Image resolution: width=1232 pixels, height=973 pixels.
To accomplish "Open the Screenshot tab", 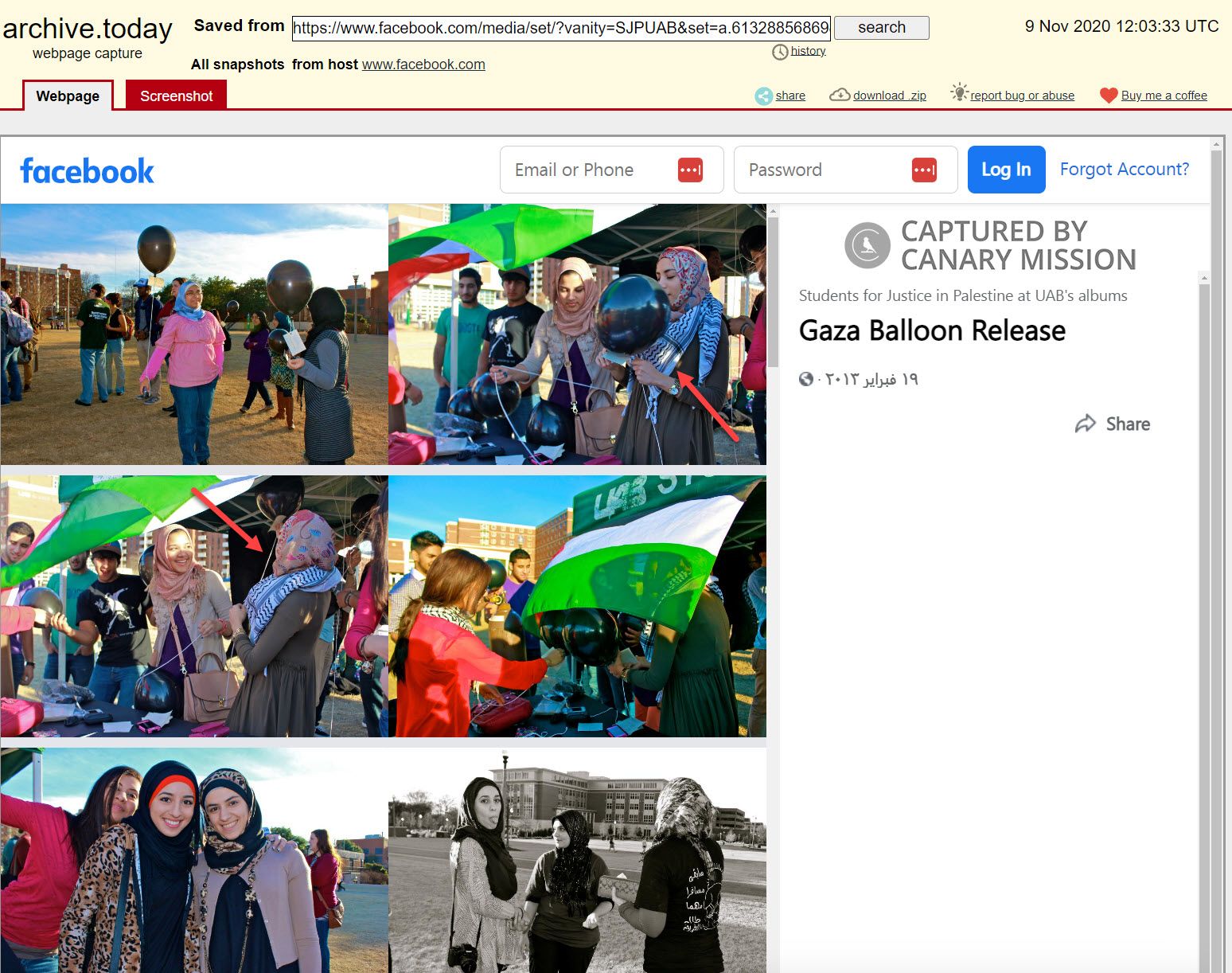I will click(176, 96).
